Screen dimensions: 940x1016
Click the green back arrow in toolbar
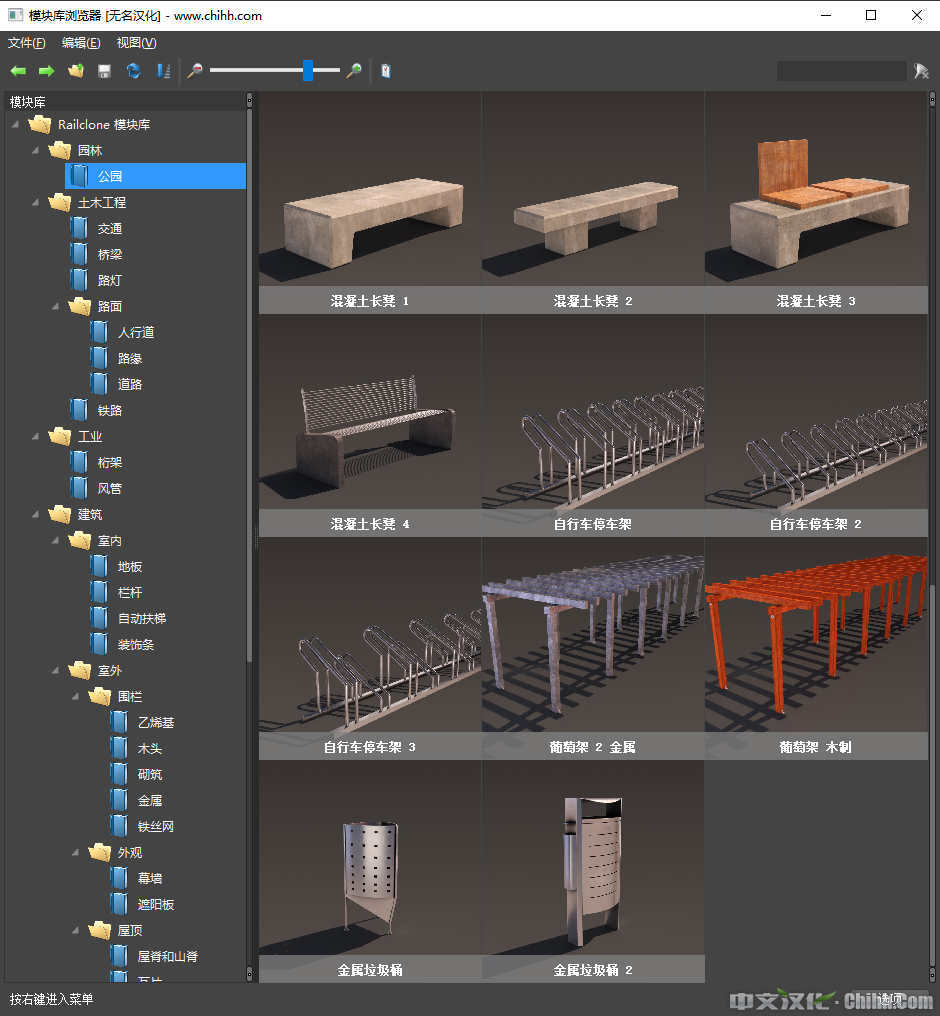tap(18, 71)
